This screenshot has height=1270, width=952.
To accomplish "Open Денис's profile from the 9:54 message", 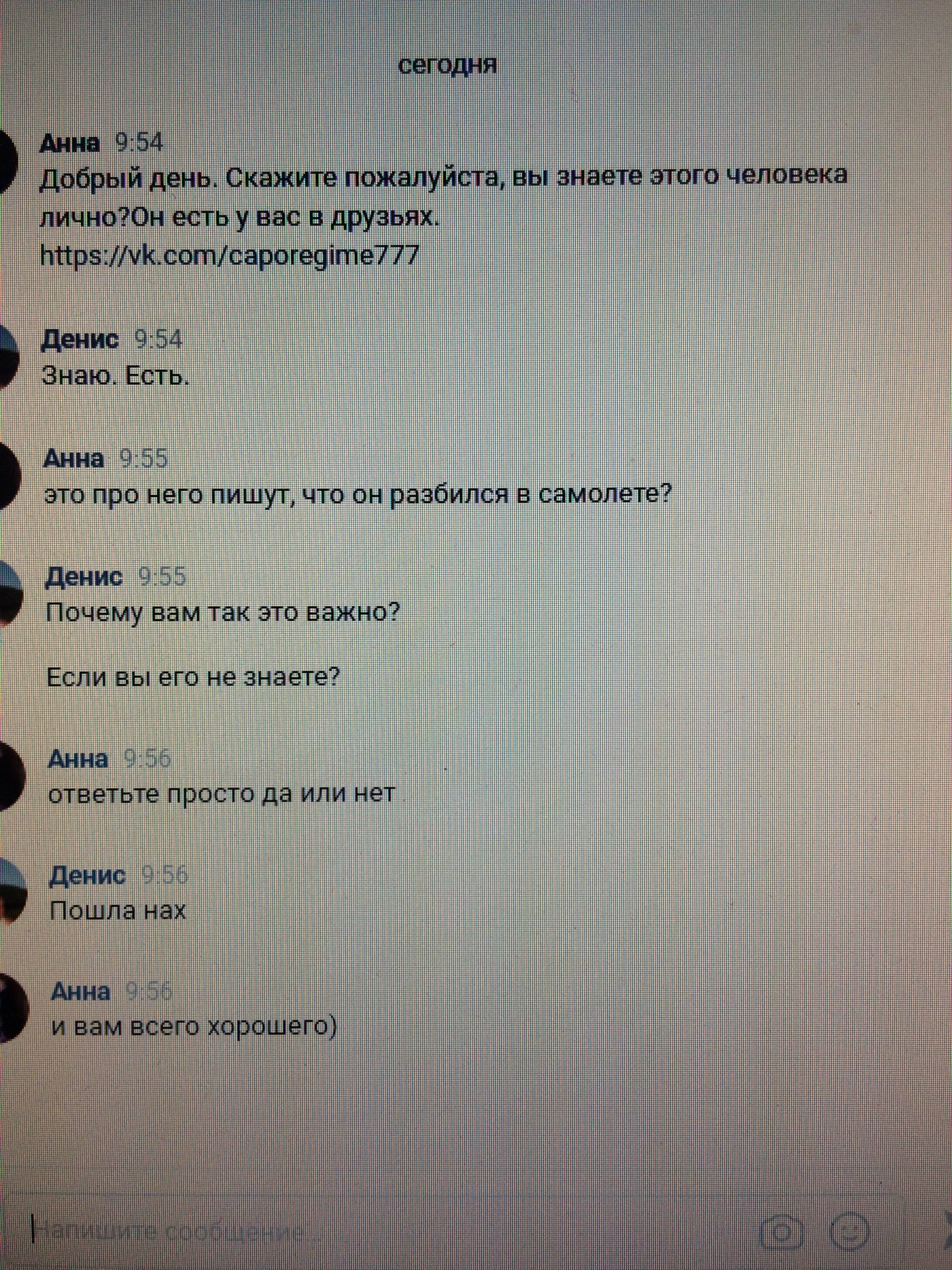I will pyautogui.click(x=80, y=340).
